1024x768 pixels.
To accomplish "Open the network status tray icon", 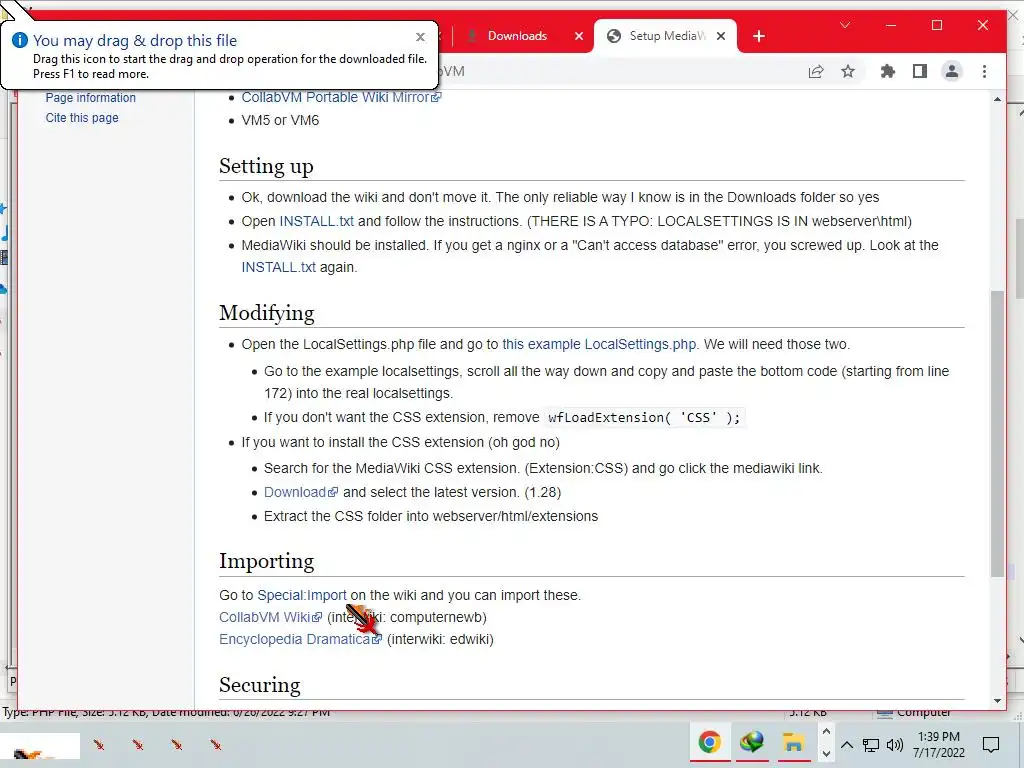I will click(871, 744).
